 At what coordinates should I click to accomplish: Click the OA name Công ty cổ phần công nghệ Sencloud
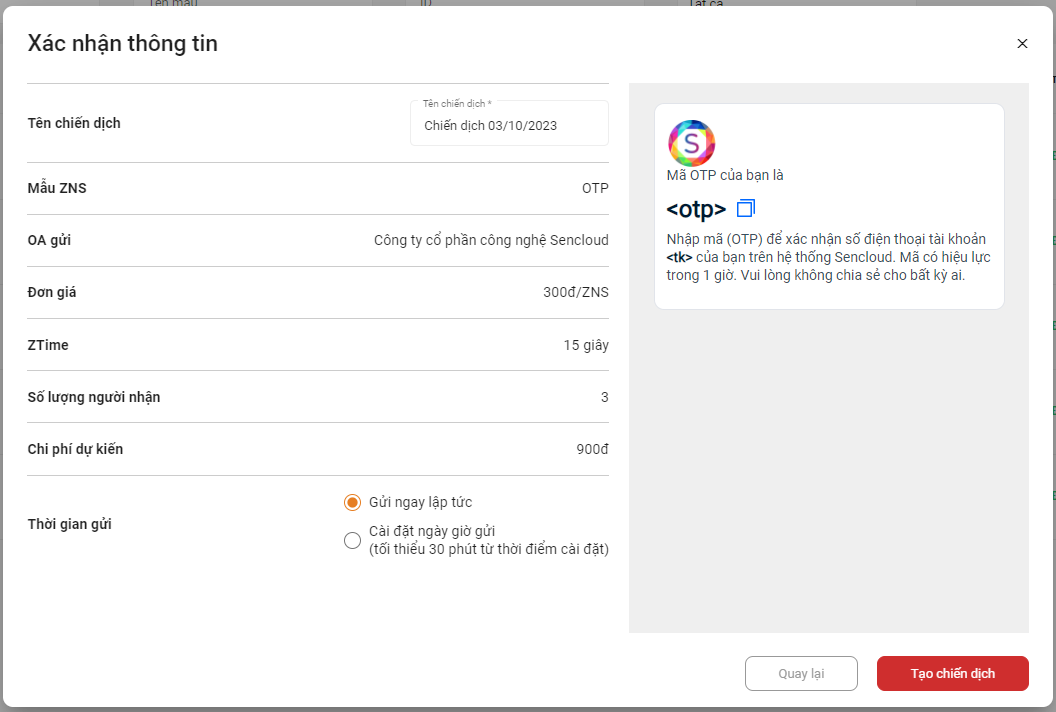(x=490, y=240)
